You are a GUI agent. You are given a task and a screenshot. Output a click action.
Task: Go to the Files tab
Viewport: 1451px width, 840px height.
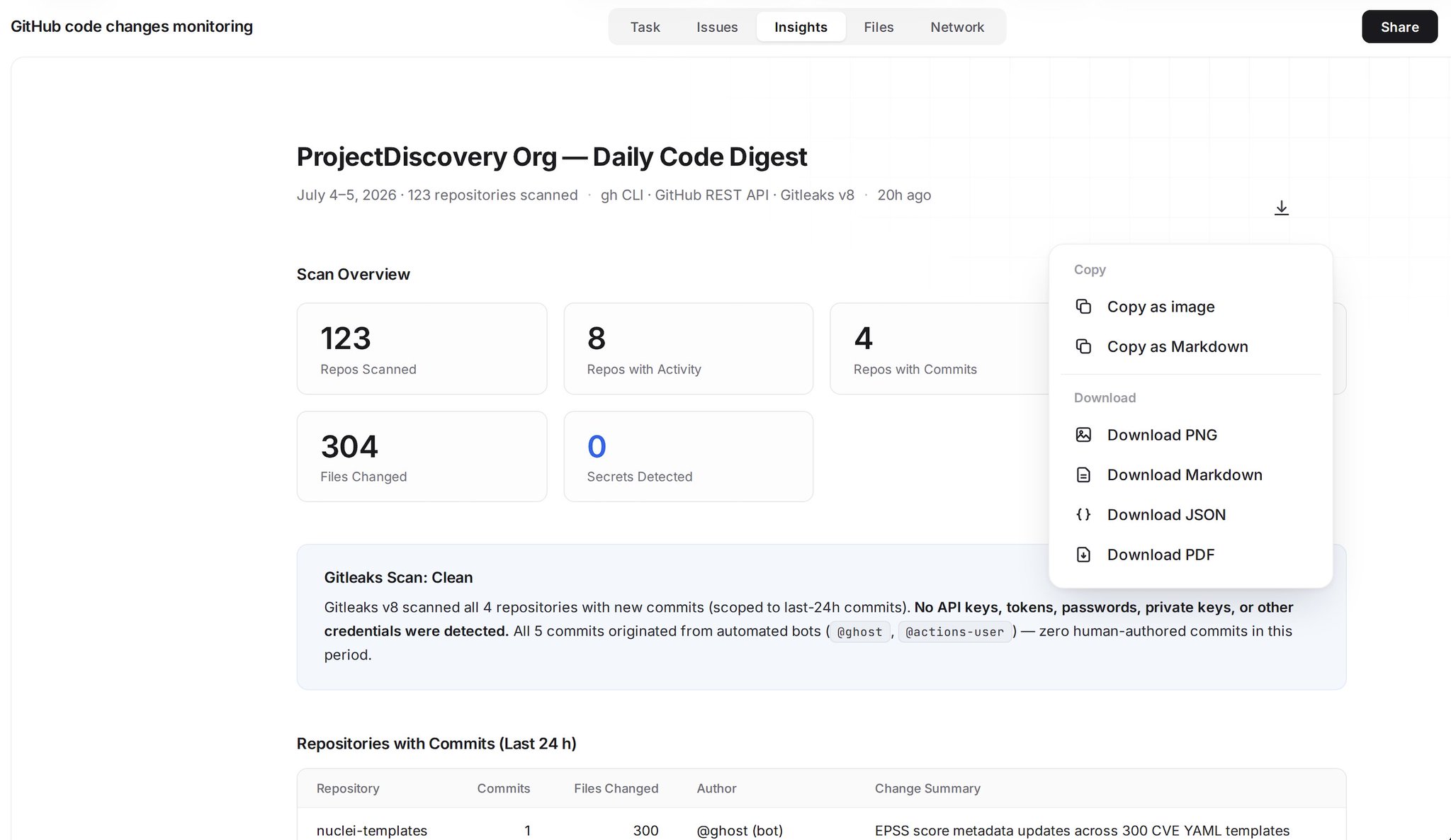click(x=879, y=27)
